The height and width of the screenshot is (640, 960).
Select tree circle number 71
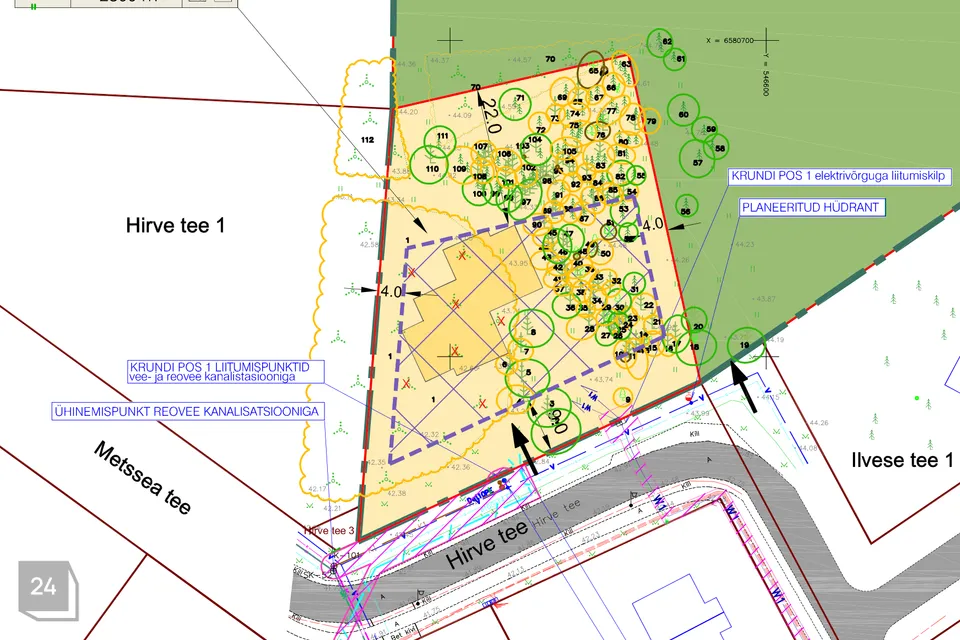(x=514, y=103)
